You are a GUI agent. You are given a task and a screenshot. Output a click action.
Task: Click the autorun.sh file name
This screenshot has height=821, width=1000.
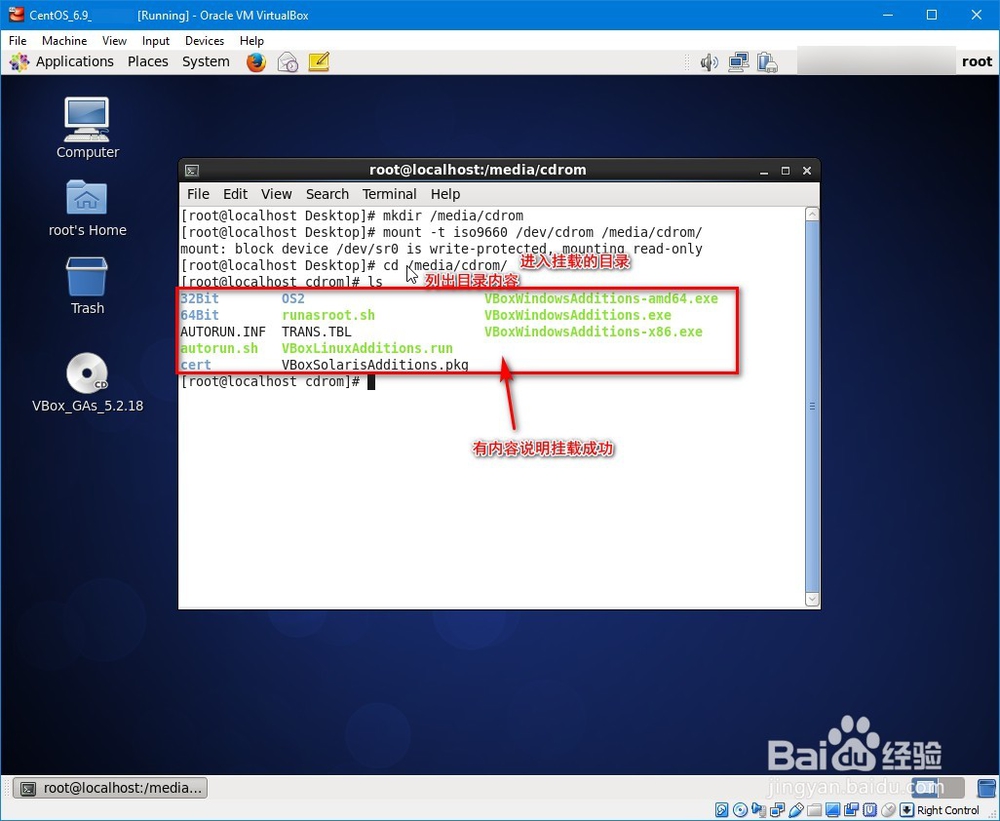coord(219,348)
